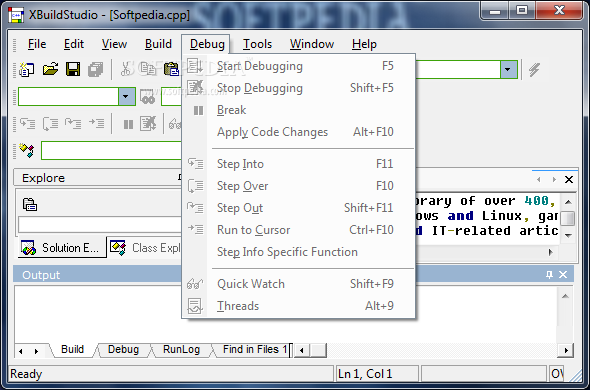Click the editor horizontal scroll right arrow

[x=550, y=252]
